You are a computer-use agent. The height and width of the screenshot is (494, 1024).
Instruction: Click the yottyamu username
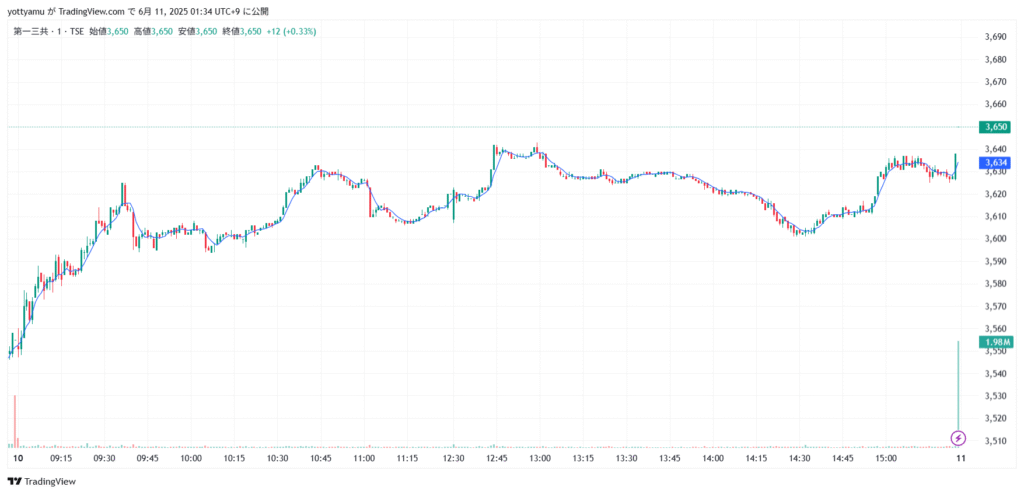[26, 11]
